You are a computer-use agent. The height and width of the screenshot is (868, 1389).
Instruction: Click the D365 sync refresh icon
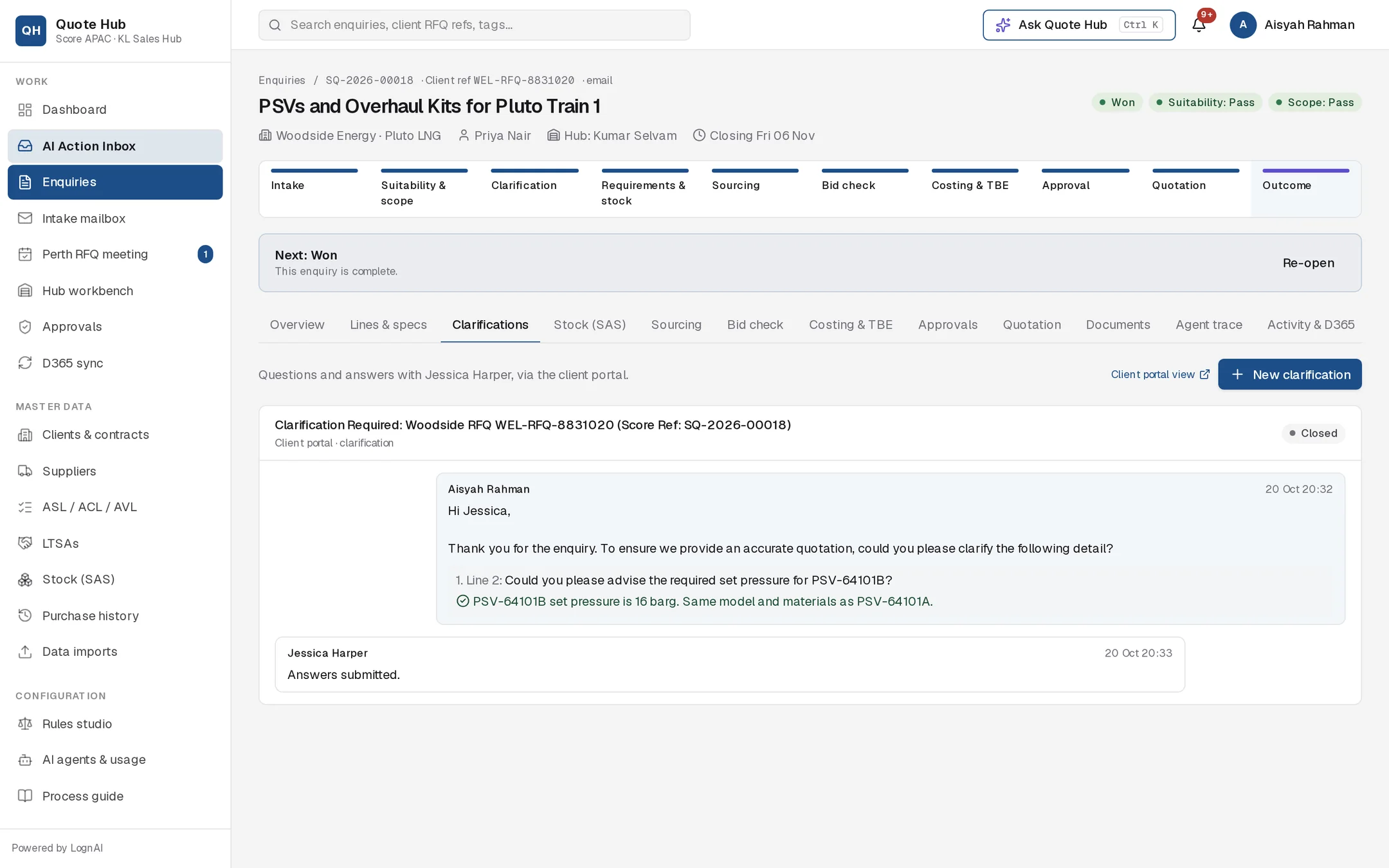point(25,363)
